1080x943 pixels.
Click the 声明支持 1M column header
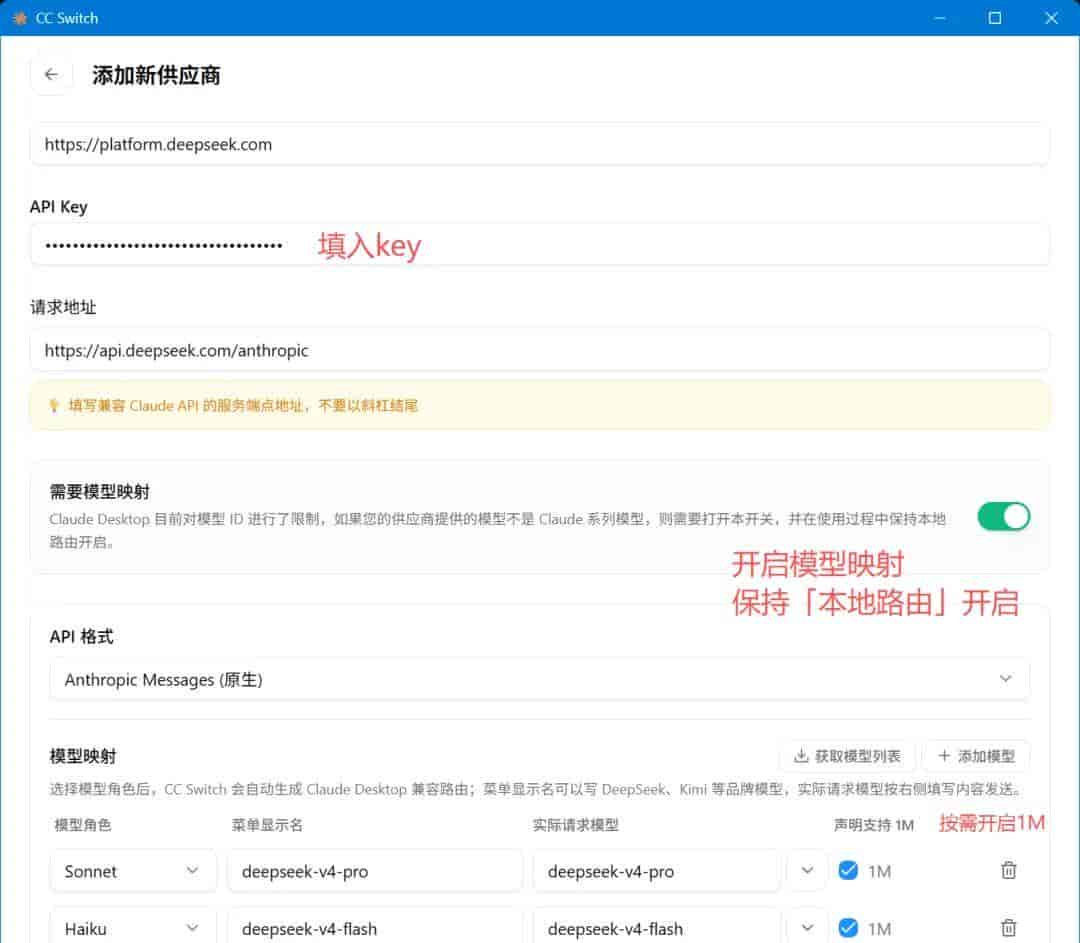point(873,825)
